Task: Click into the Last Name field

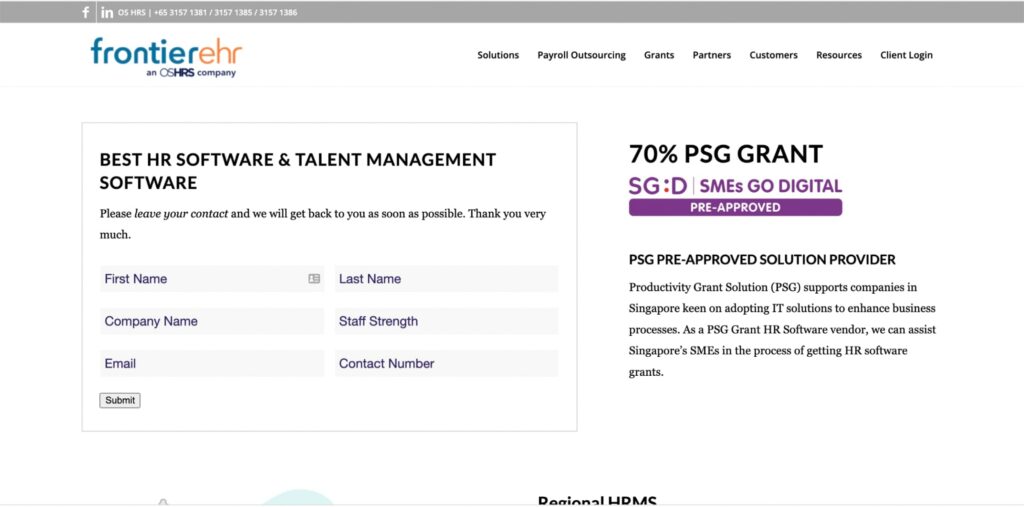Action: 446,279
